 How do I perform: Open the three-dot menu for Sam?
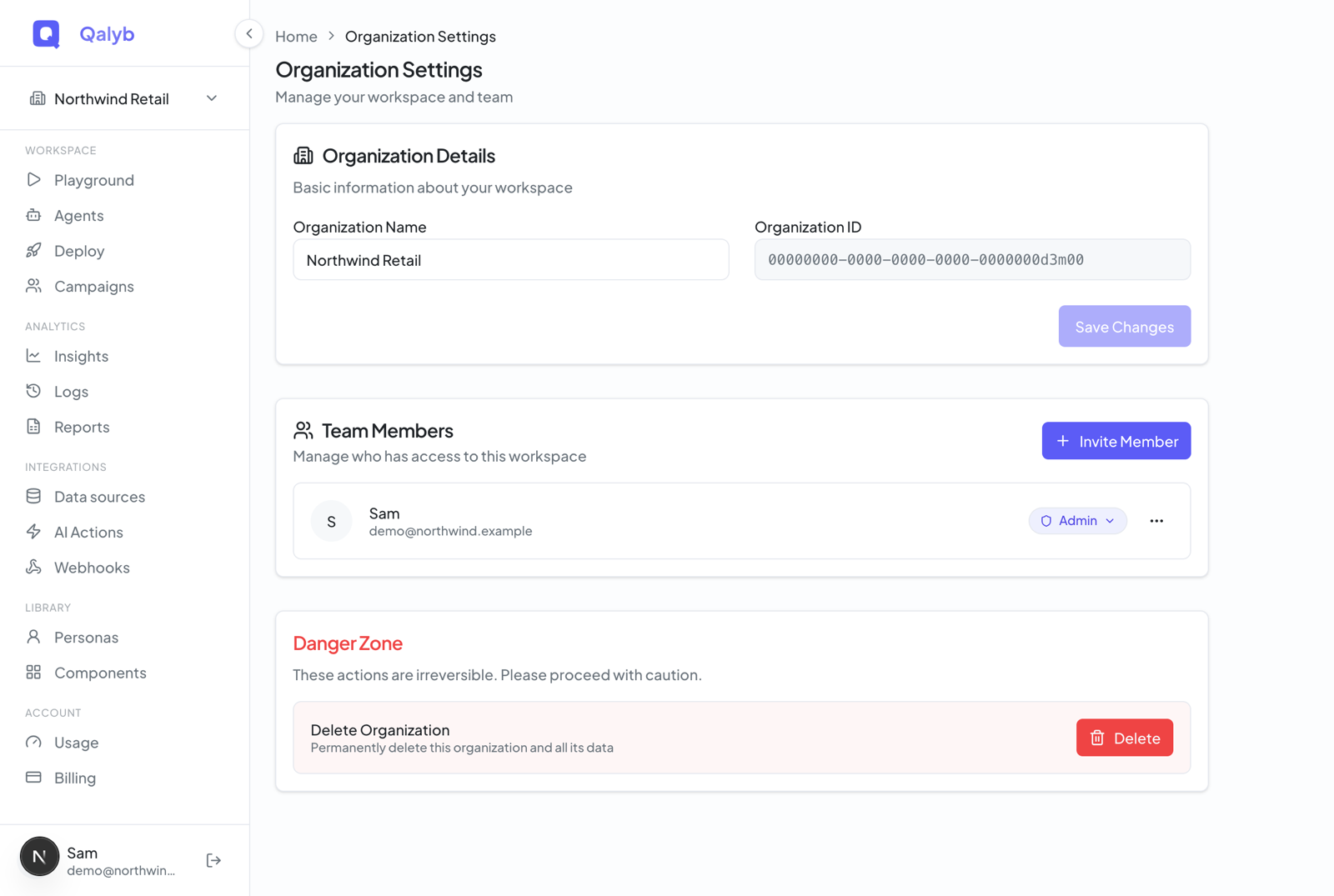pyautogui.click(x=1156, y=521)
